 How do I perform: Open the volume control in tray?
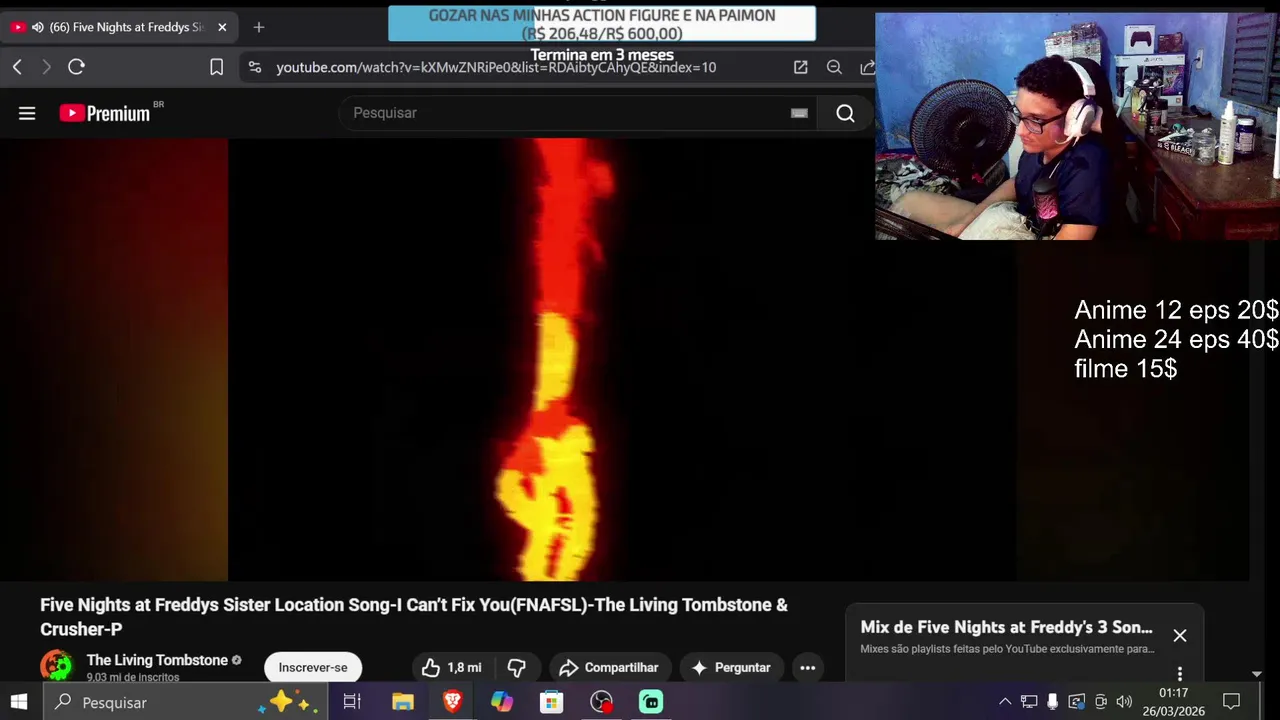point(1124,702)
